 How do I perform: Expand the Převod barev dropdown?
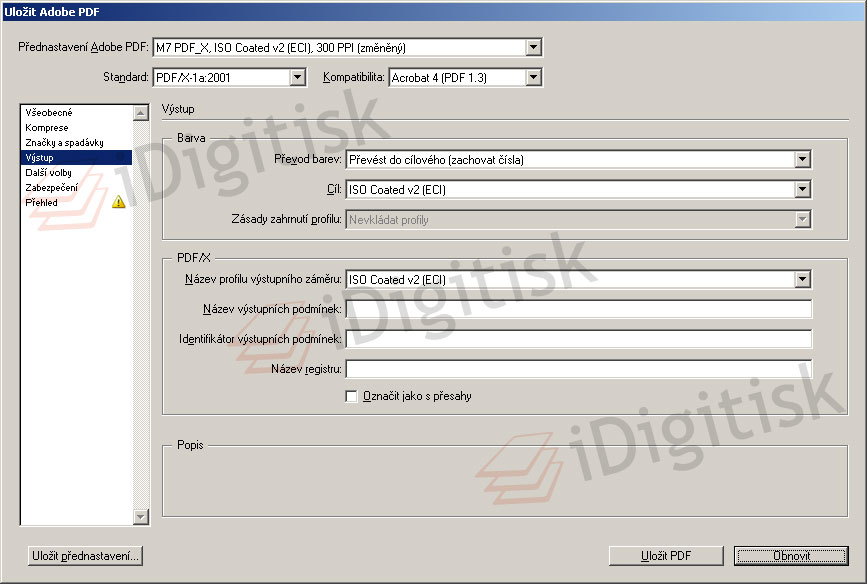click(578, 160)
